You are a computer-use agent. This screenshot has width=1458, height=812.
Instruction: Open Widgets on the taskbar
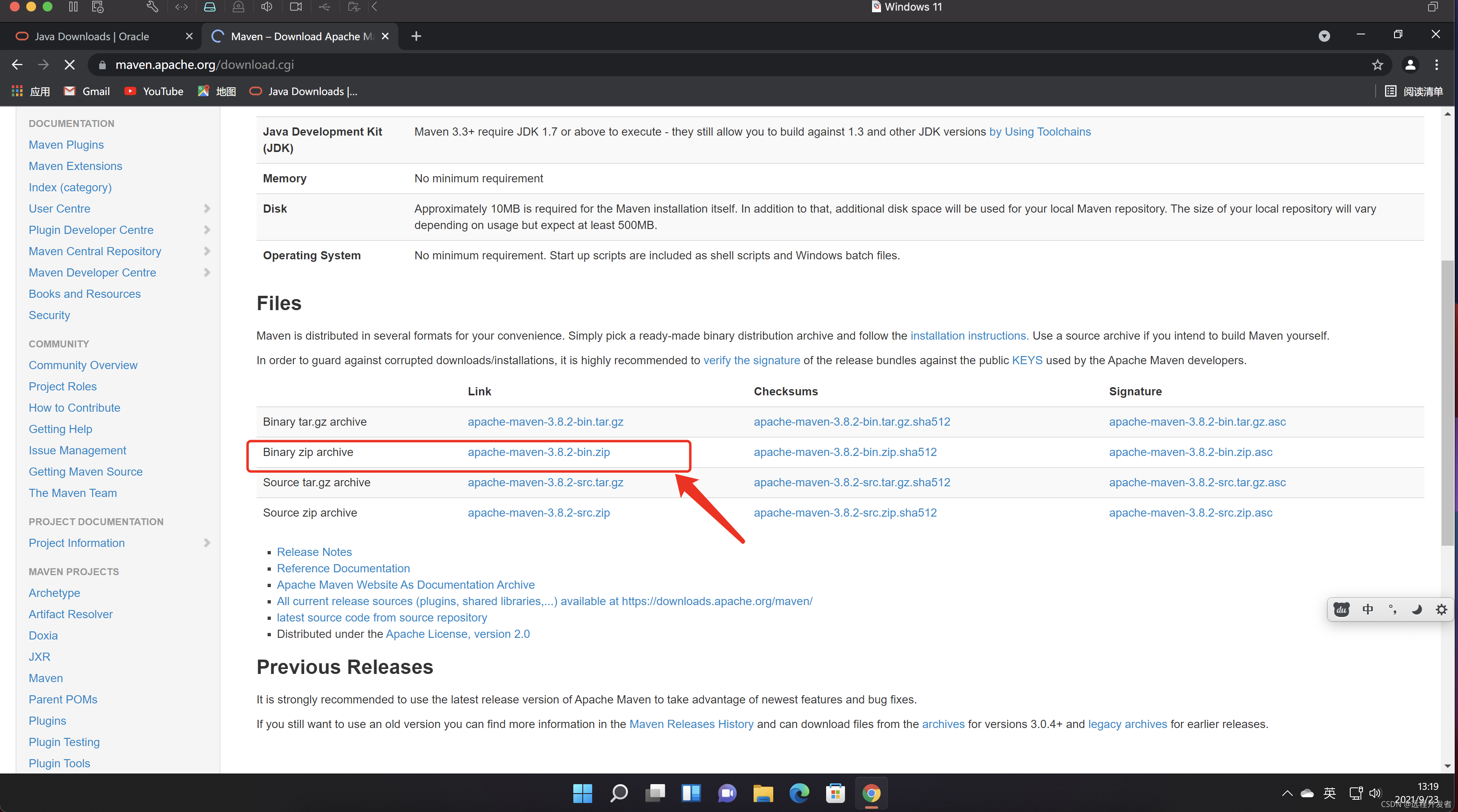tap(691, 793)
